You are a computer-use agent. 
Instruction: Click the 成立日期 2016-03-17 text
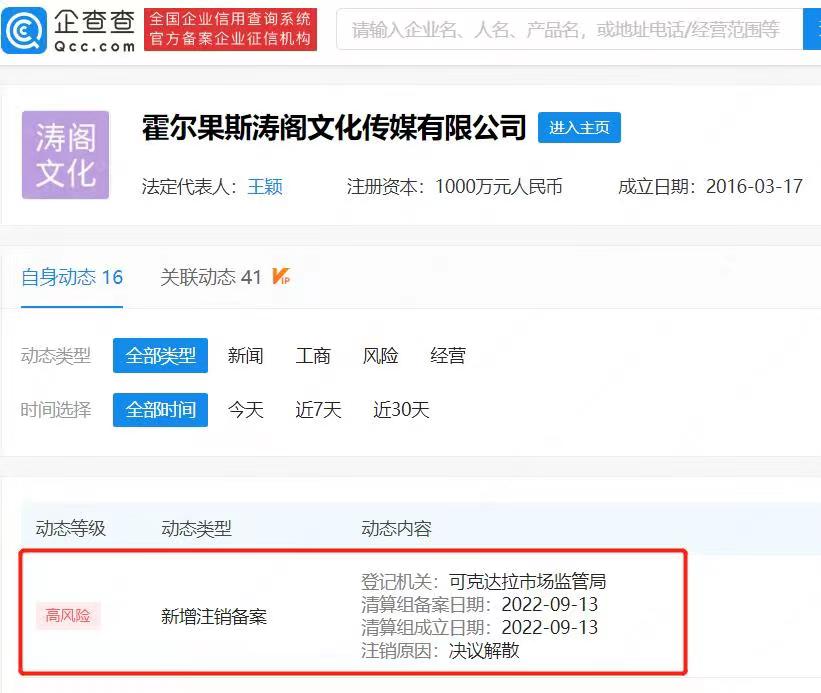711,186
